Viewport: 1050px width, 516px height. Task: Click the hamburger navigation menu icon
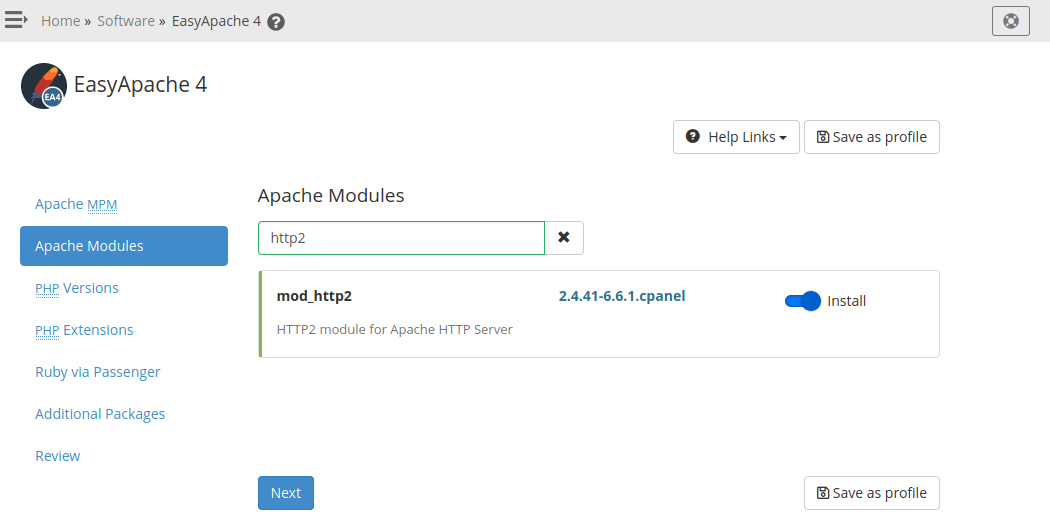pos(16,20)
